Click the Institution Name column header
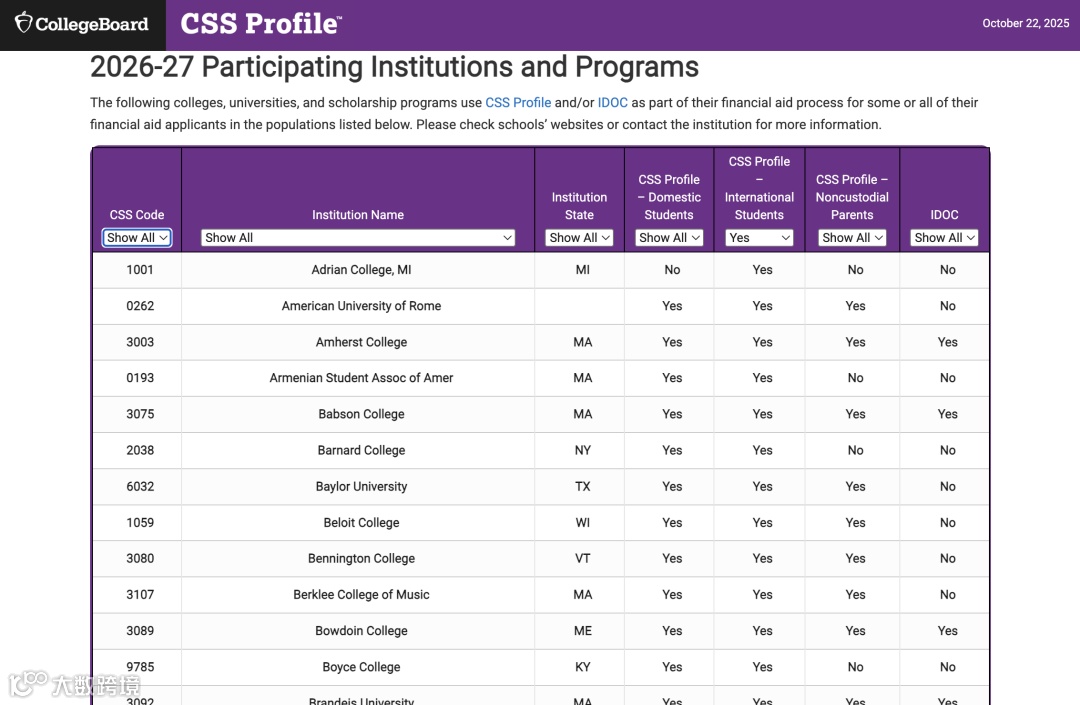 coord(357,215)
